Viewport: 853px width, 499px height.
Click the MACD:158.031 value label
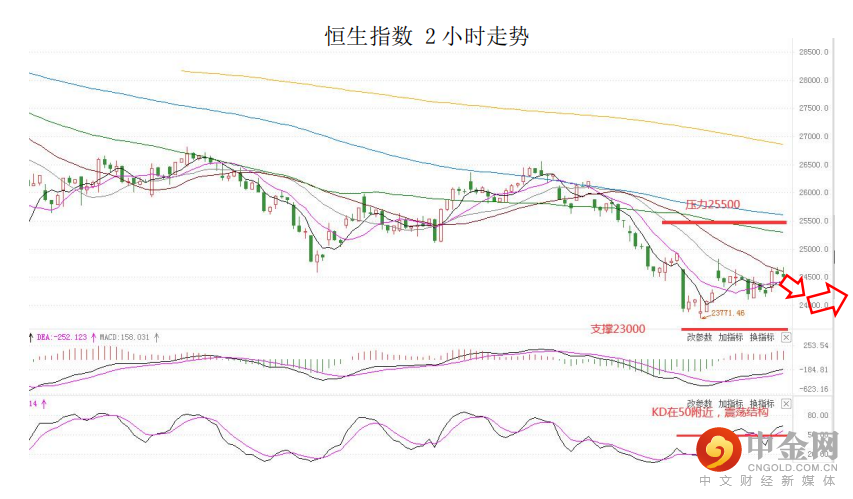tap(127, 338)
